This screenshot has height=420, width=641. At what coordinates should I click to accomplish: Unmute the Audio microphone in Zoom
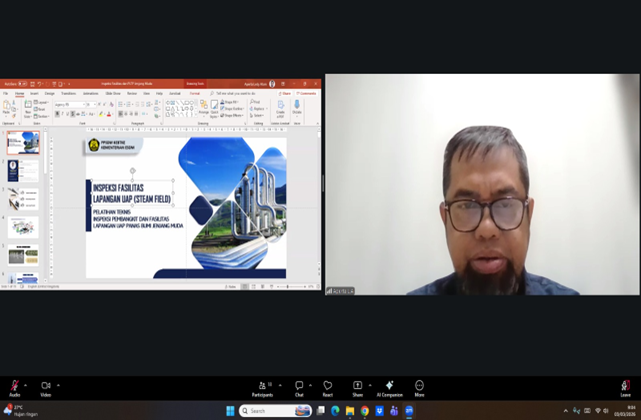tap(15, 386)
